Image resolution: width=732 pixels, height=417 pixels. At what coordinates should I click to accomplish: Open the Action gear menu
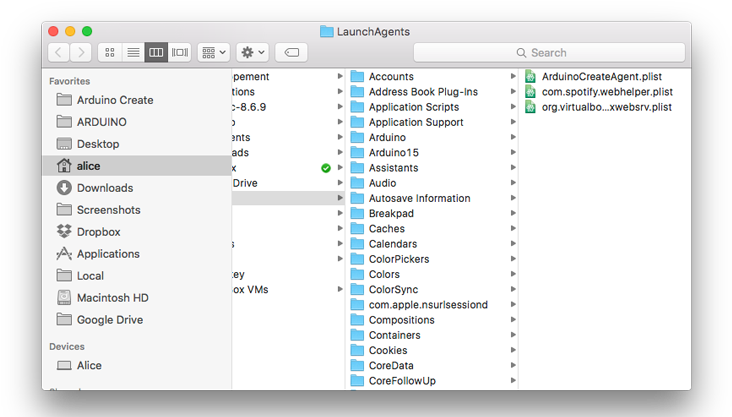253,52
